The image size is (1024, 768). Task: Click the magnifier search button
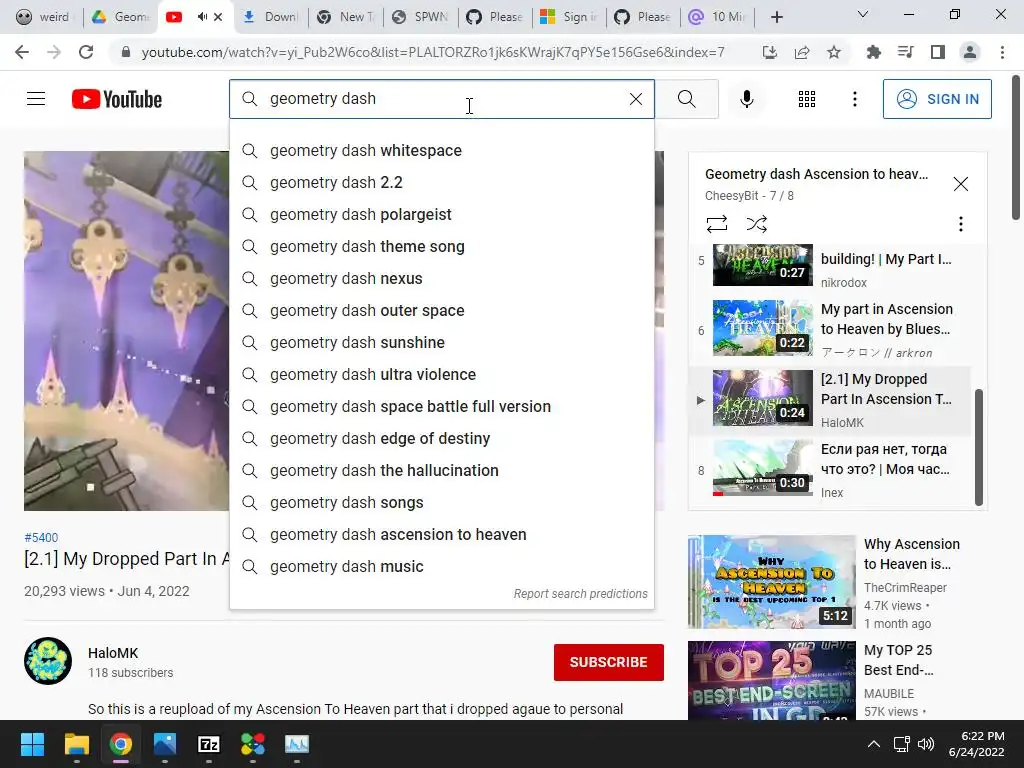pos(686,99)
